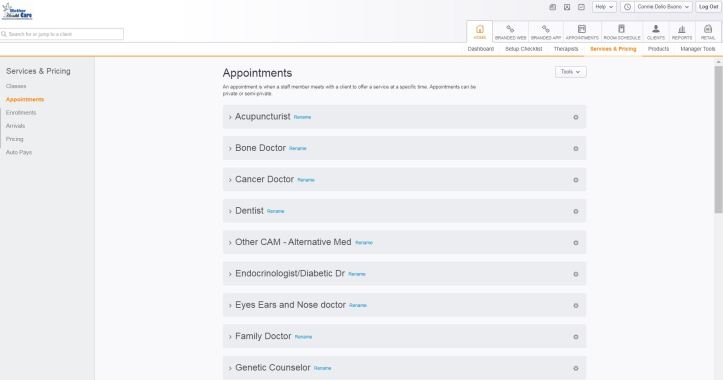Open Enrollments in the sidebar
Viewport: 723px width, 380px height.
coord(21,113)
